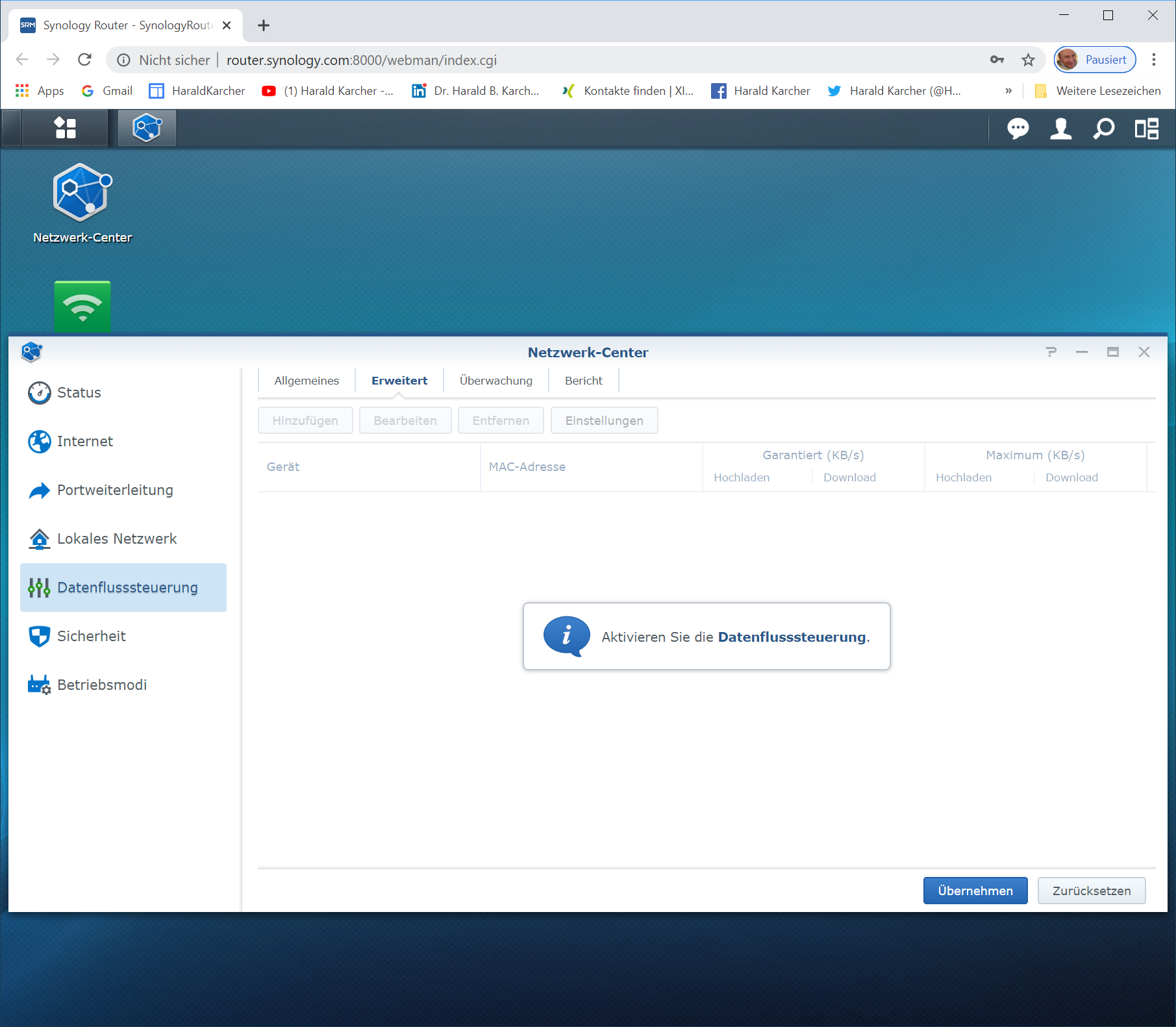Screen dimensions: 1176x1027
Task: Follow the Datenflusssteuerung link in info box
Action: (x=792, y=637)
